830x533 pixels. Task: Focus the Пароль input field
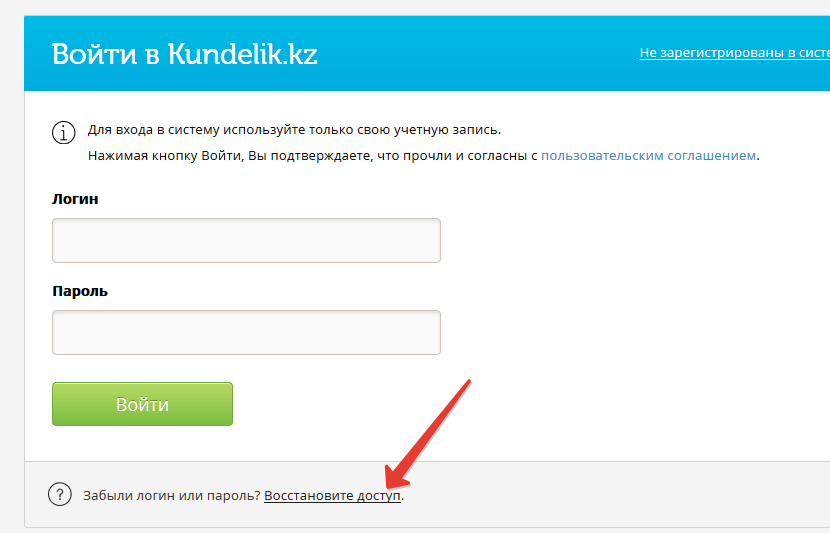click(246, 332)
